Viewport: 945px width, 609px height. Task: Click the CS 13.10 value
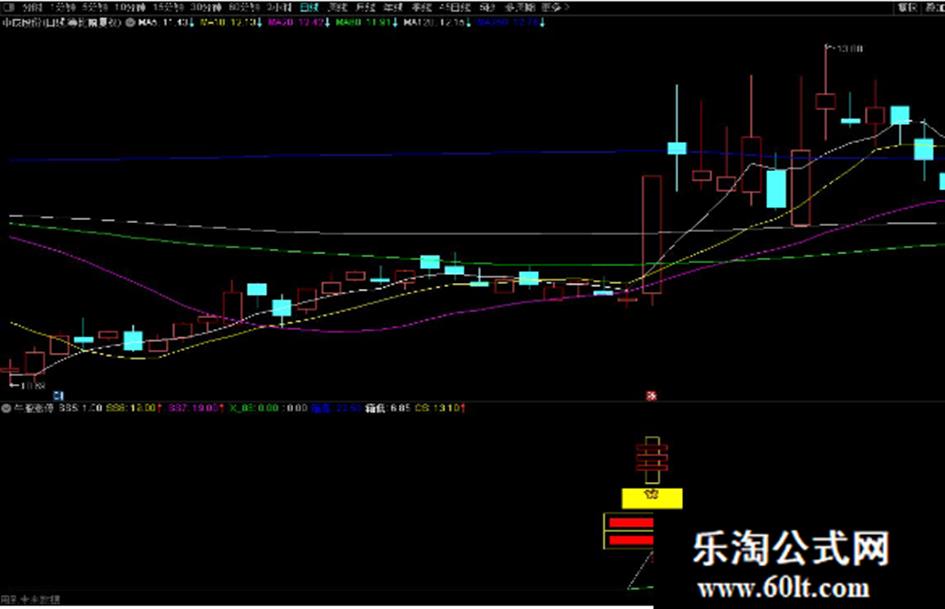(x=440, y=408)
